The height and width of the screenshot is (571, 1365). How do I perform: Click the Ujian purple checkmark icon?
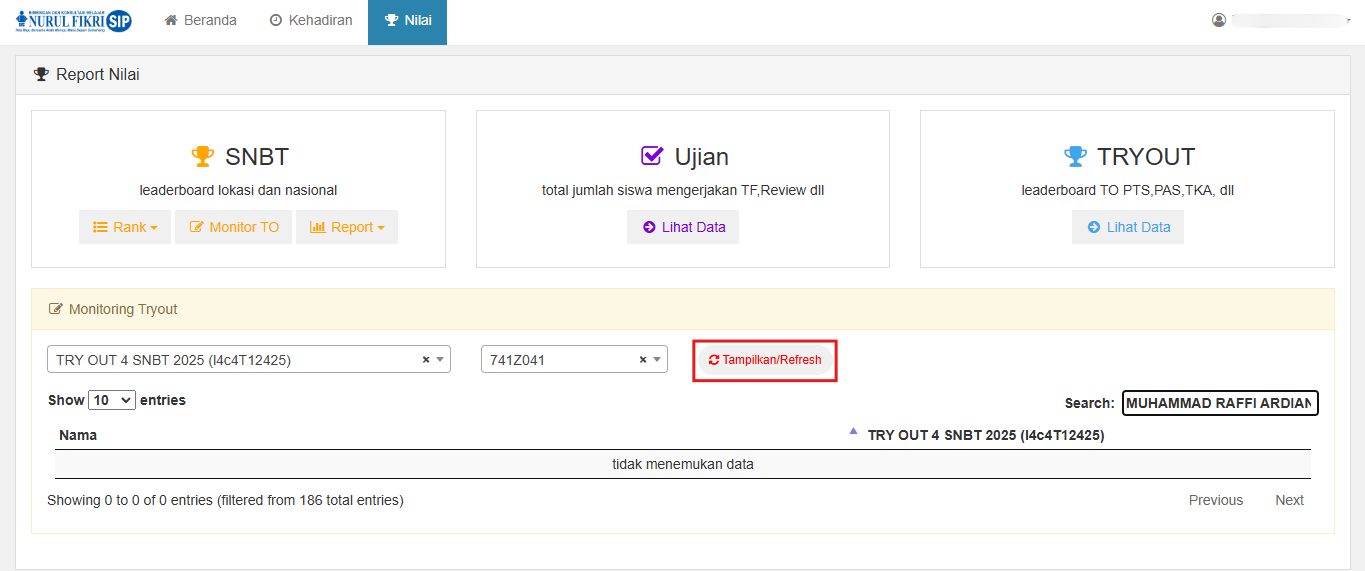652,156
